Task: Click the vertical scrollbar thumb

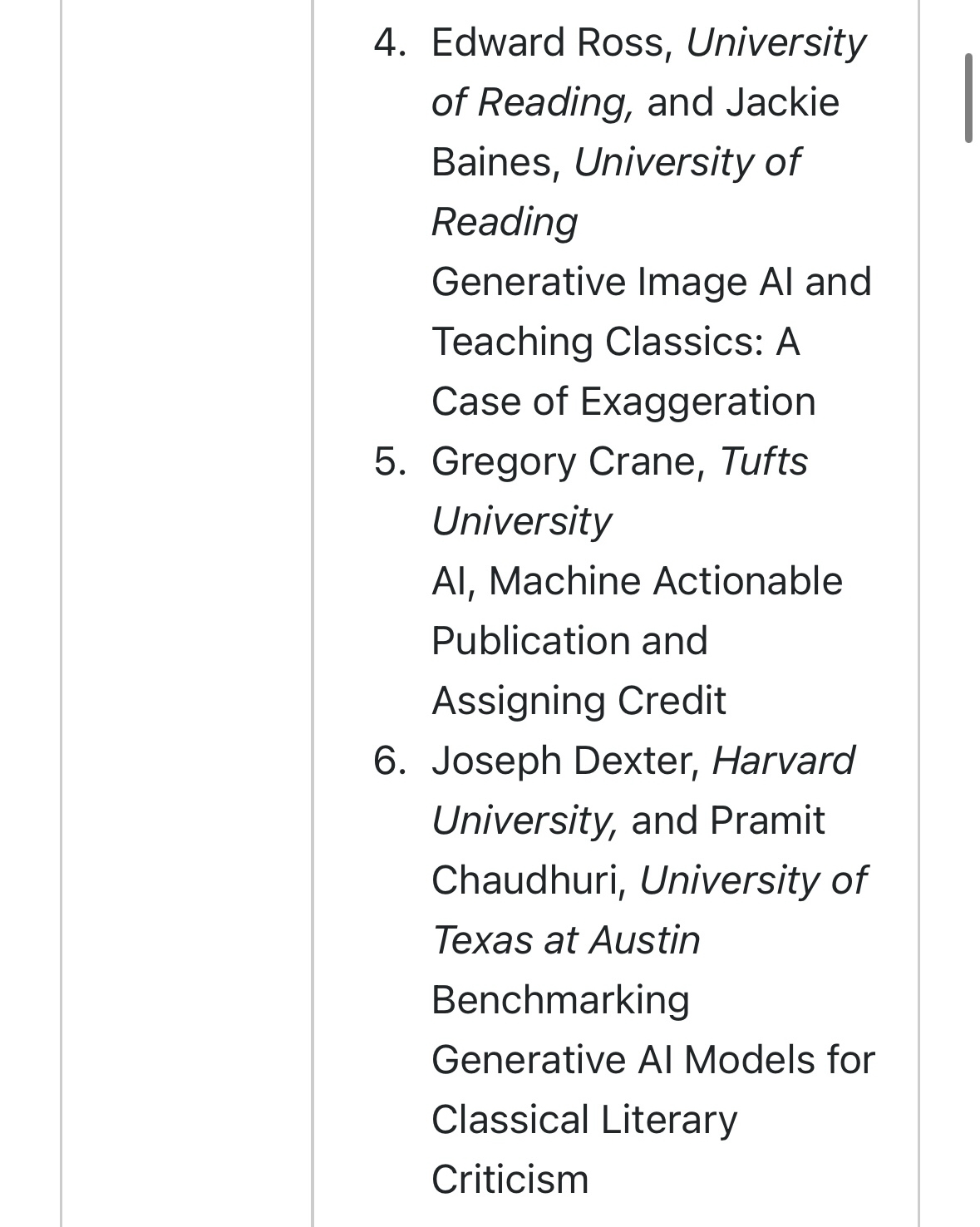Action: (x=968, y=98)
